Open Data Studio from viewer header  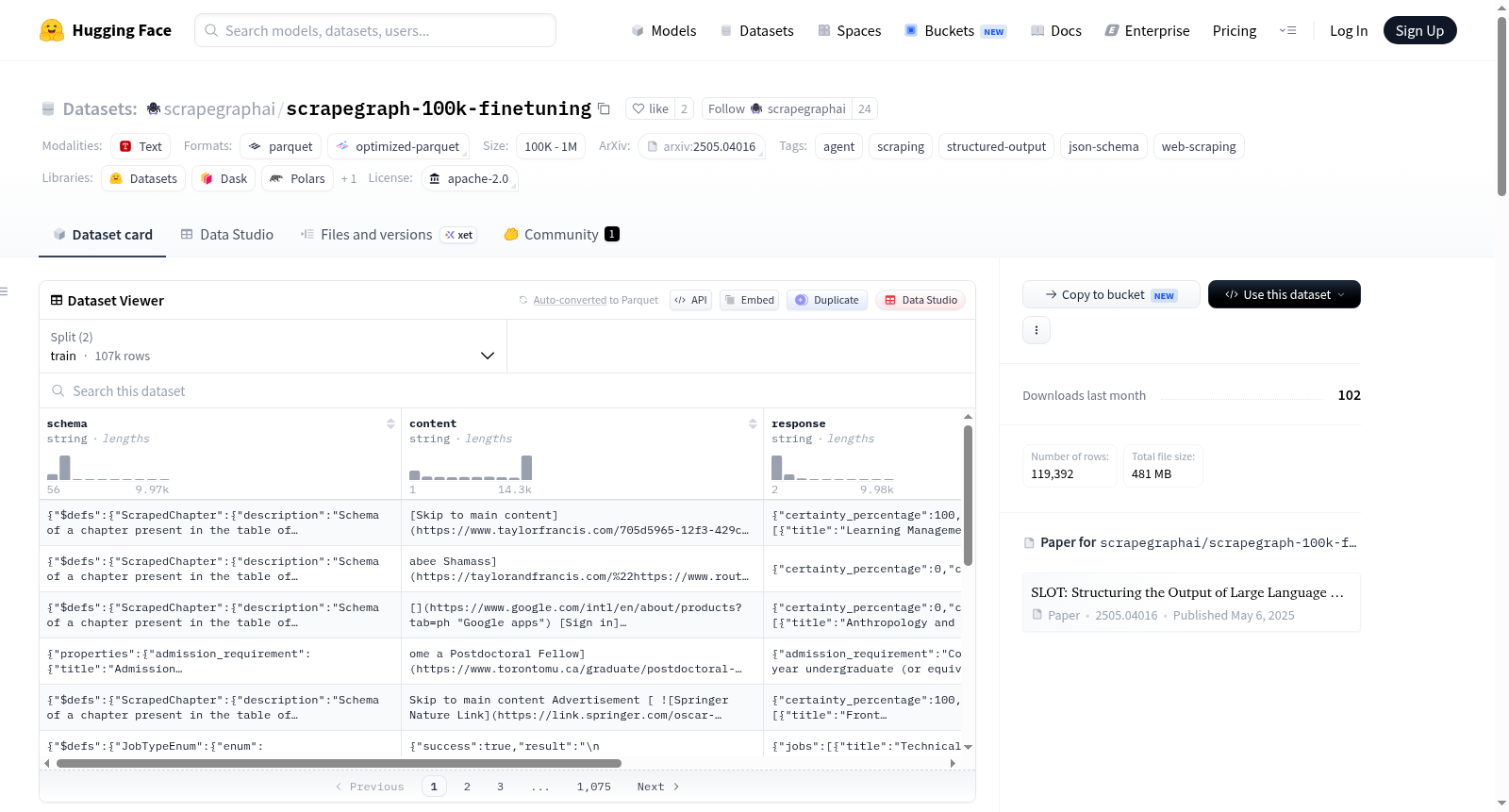click(x=920, y=300)
